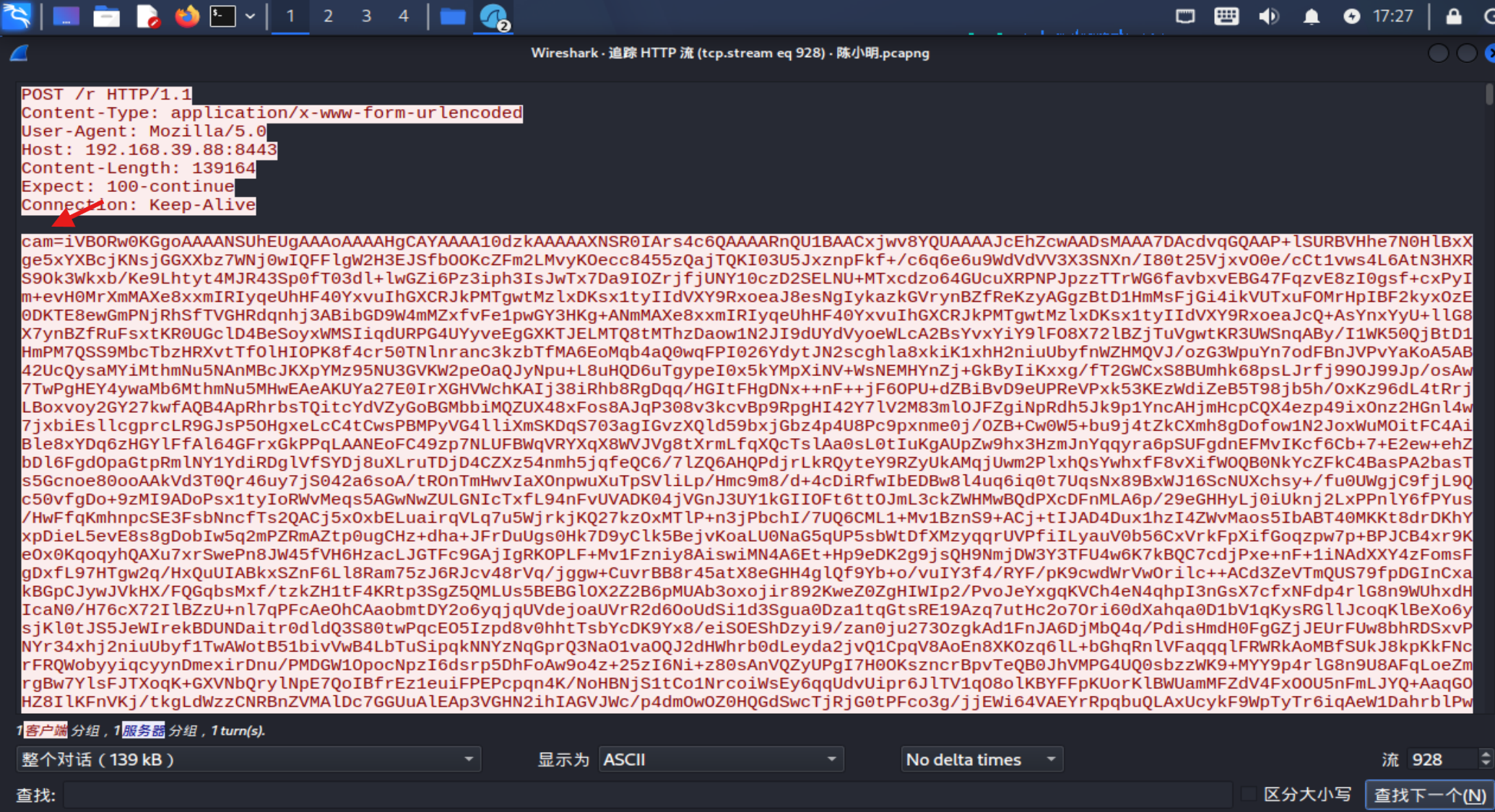The height and width of the screenshot is (812, 1495).
Task: Click the '查找下一个(N)' button
Action: click(1429, 795)
